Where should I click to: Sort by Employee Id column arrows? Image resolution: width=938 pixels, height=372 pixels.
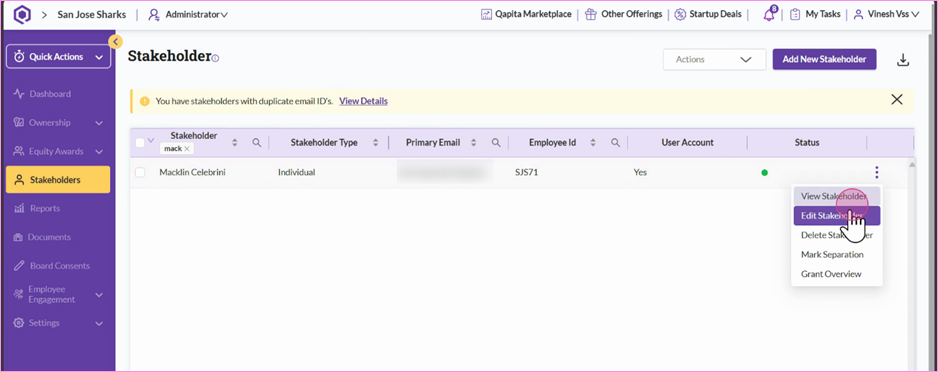593,142
